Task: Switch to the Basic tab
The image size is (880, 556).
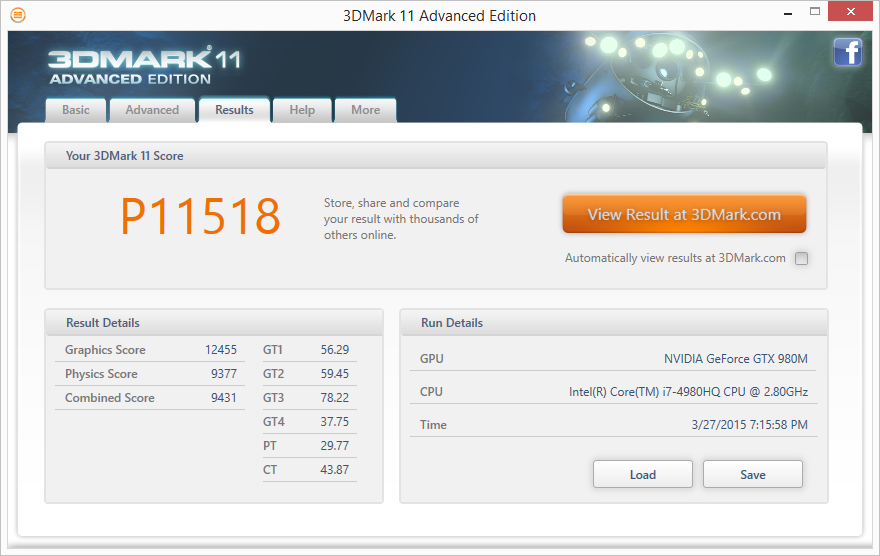Action: 76,110
